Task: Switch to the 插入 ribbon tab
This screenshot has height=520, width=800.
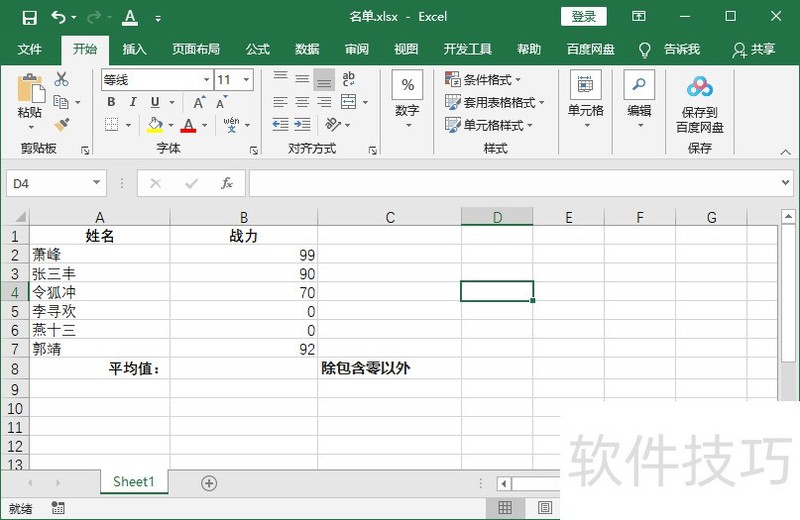Action: coord(134,49)
